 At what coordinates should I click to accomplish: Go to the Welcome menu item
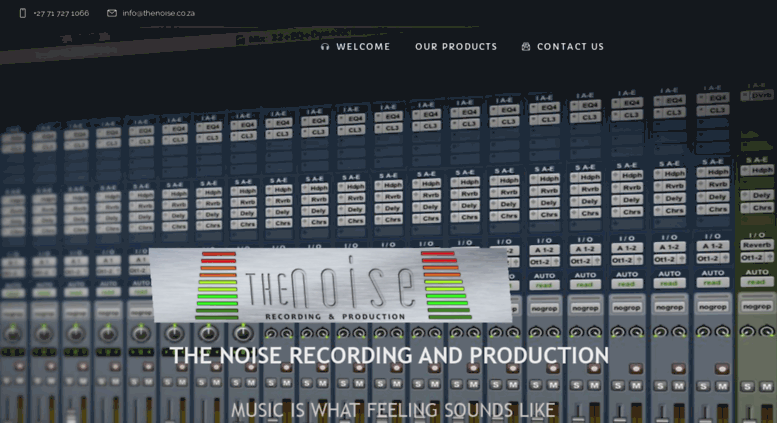[x=363, y=47]
